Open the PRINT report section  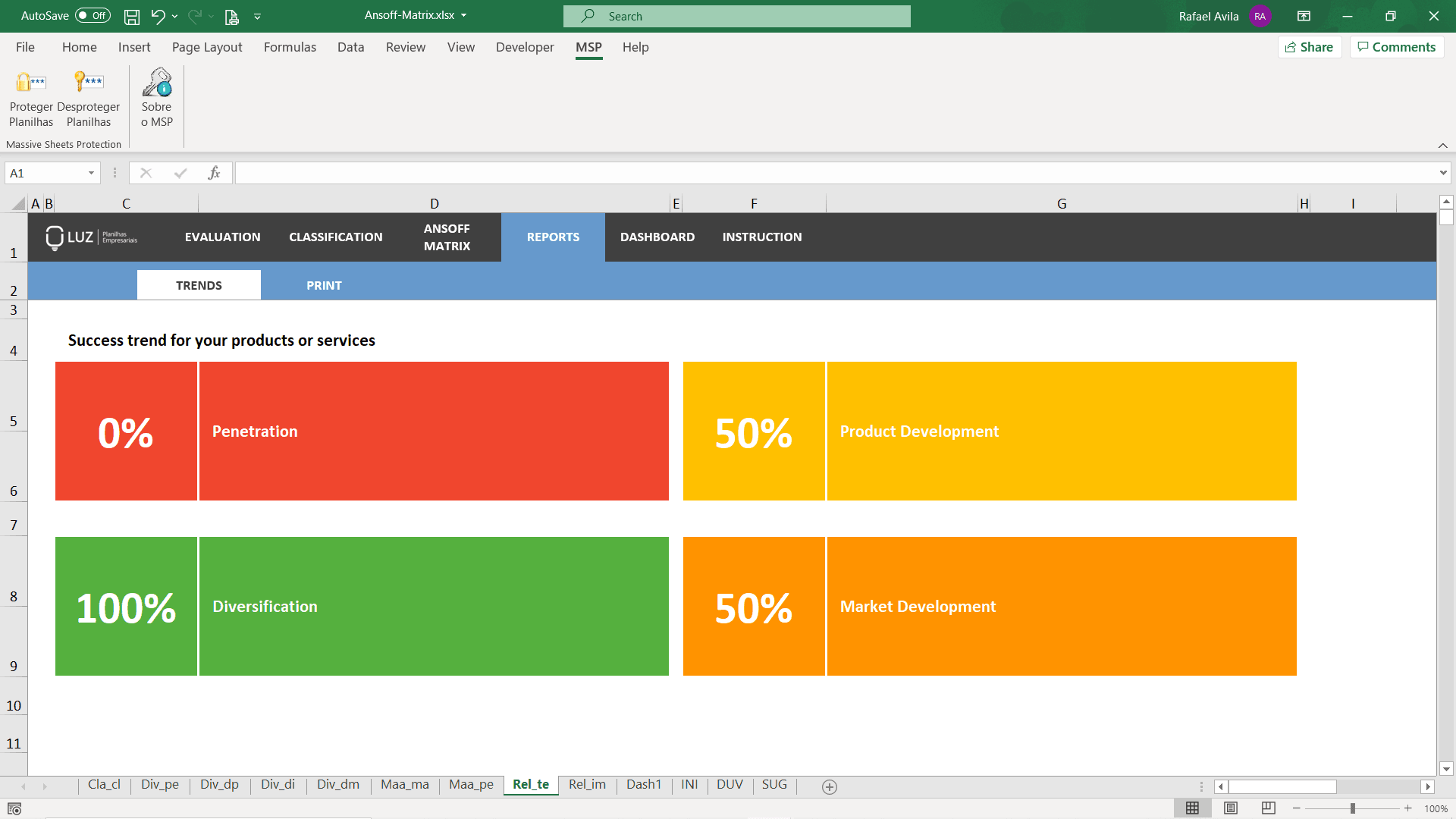324,284
